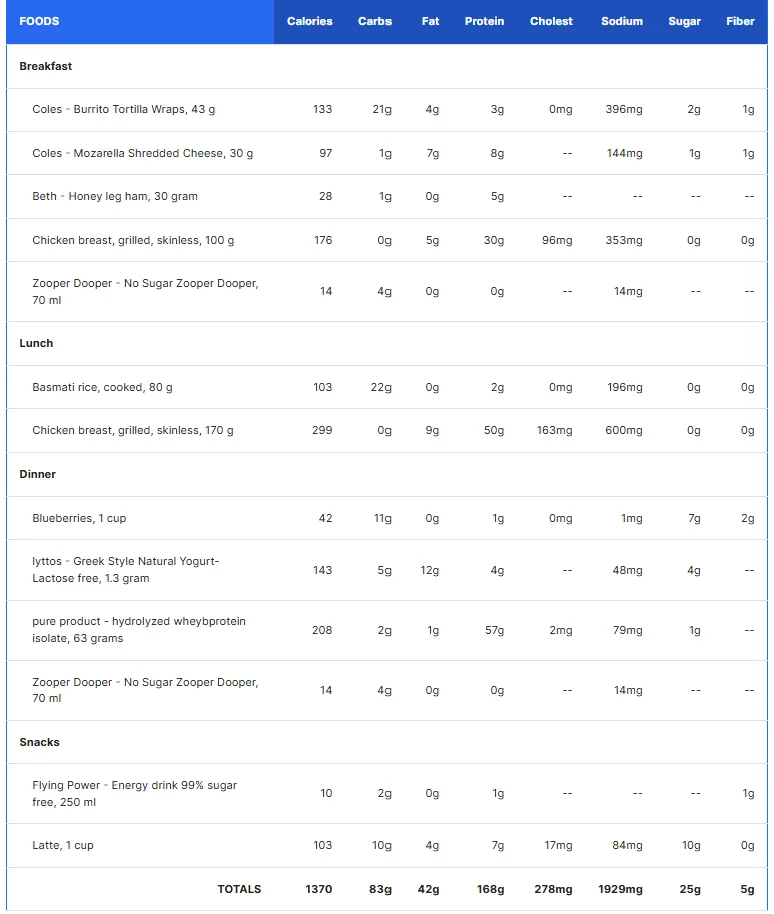This screenshot has height=914, width=774.
Task: Open the Latte, 1 cup entry
Action: [x=63, y=845]
